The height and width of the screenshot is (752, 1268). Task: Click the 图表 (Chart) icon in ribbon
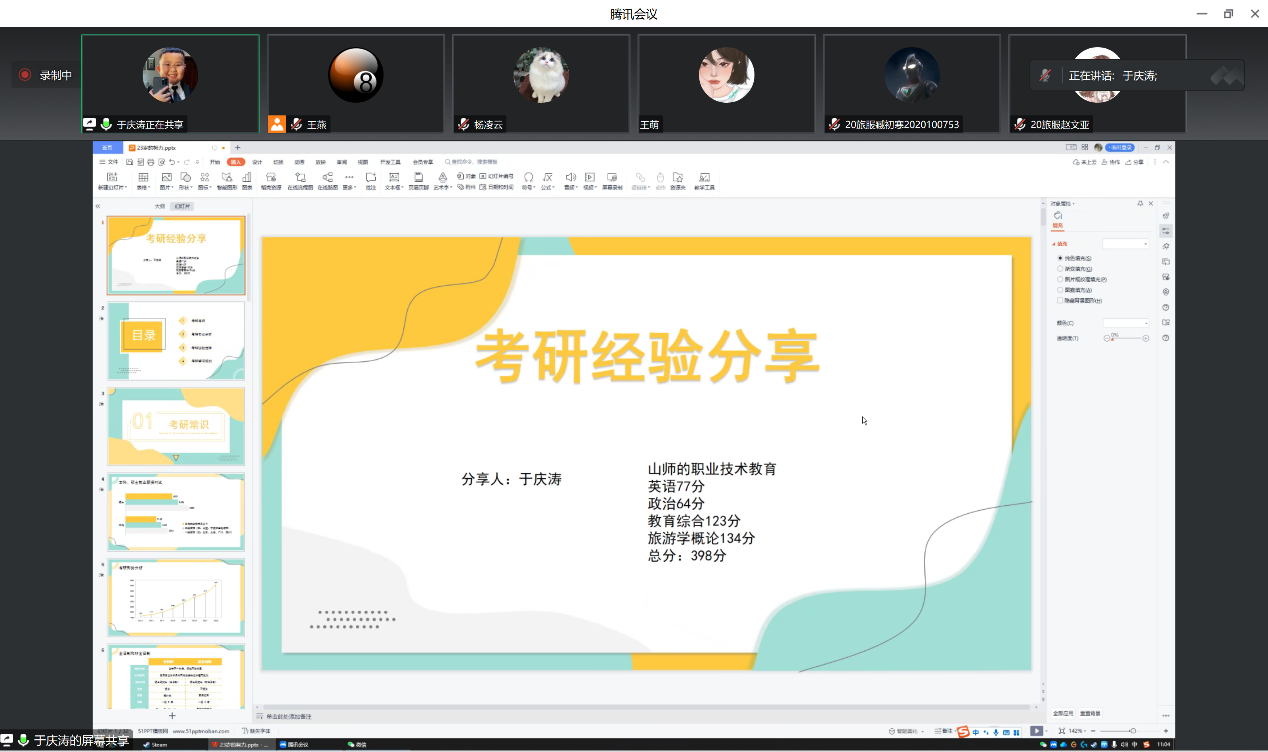[x=247, y=179]
